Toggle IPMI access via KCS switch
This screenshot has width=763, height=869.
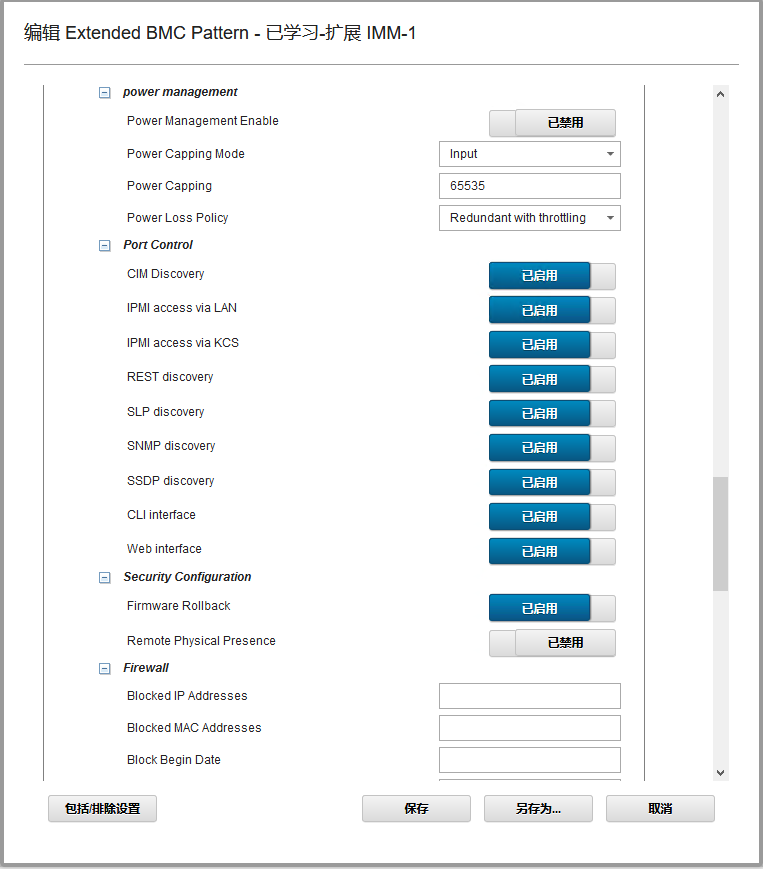[552, 344]
